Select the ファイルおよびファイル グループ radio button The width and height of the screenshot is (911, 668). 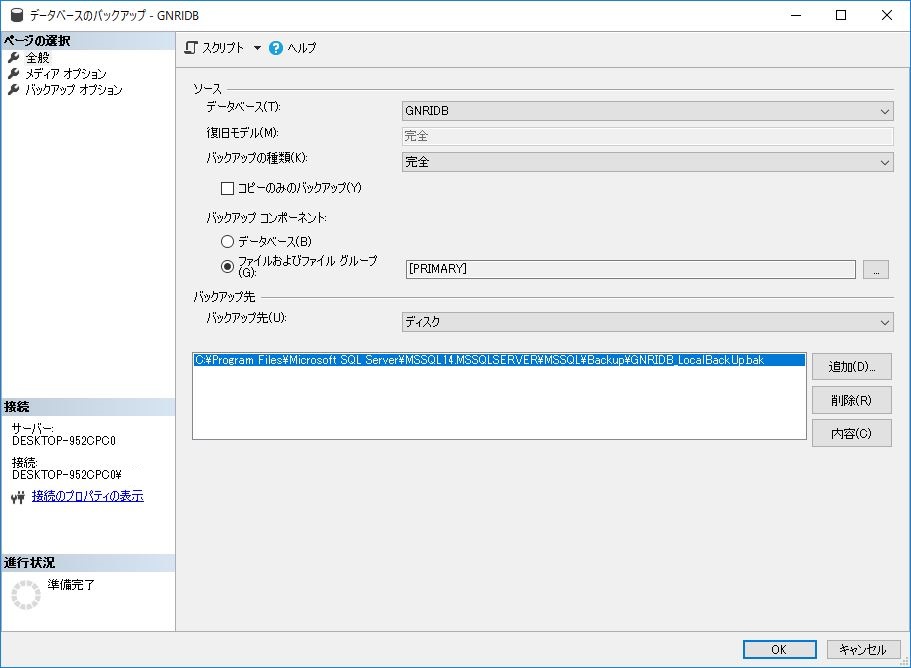227,267
